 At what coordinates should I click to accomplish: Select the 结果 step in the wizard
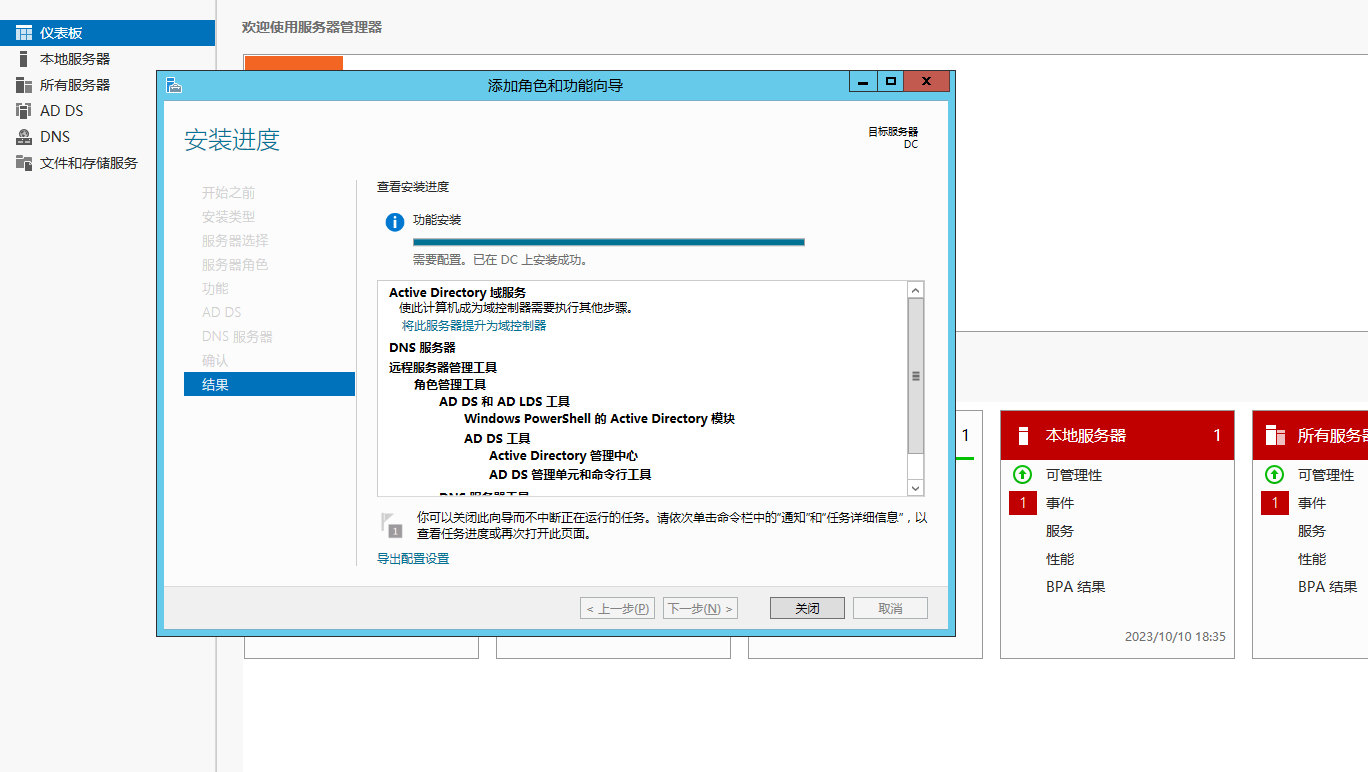269,384
